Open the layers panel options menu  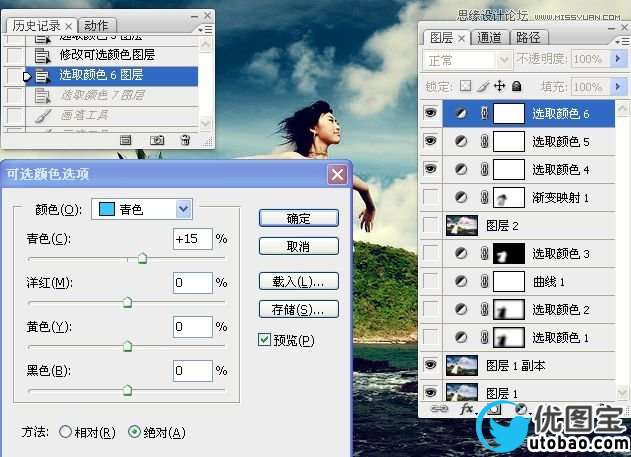click(623, 41)
